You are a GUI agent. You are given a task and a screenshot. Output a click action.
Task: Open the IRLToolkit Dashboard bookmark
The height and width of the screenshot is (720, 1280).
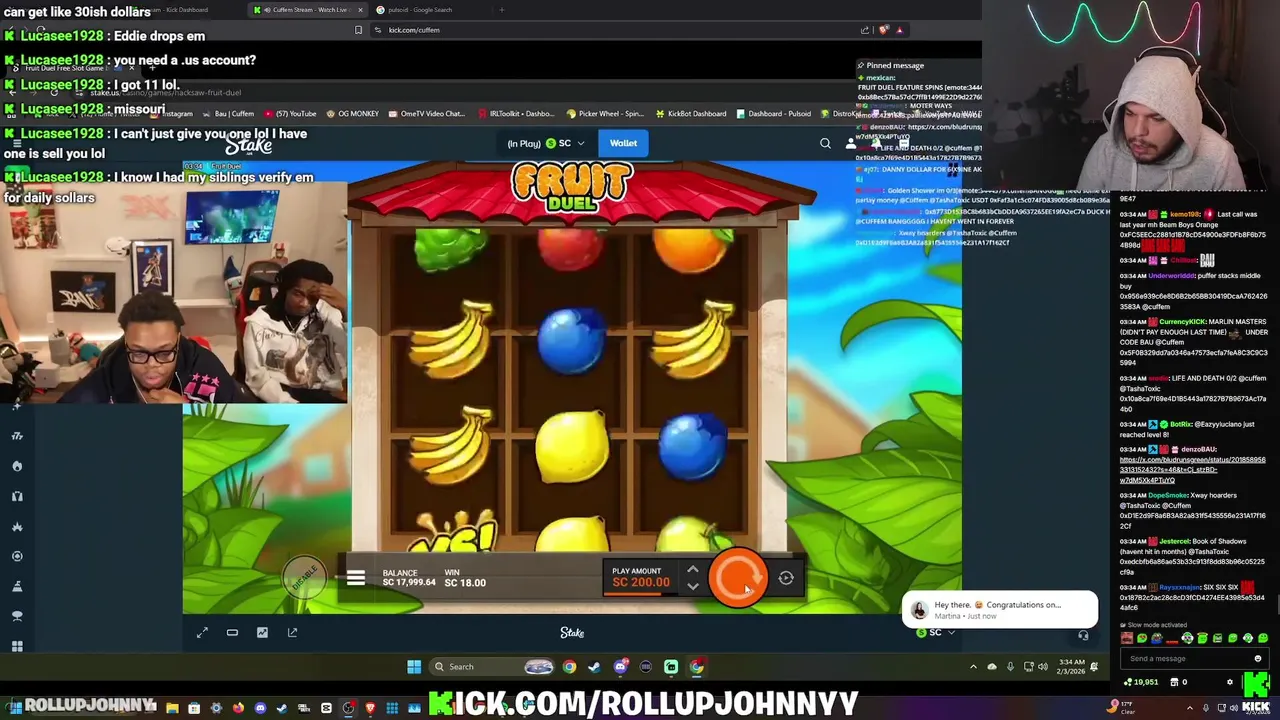pyautogui.click(x=517, y=114)
